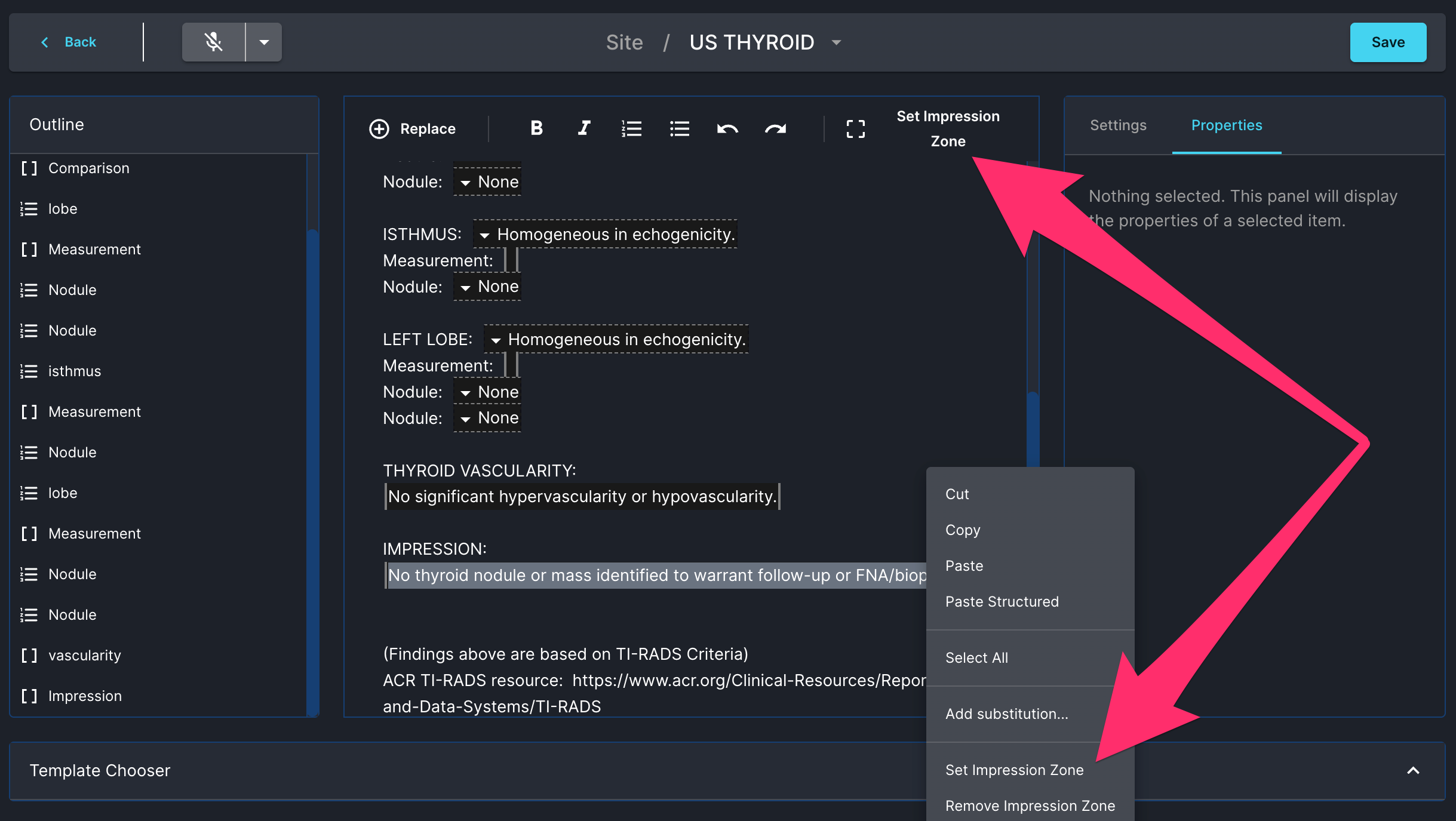Image resolution: width=1456 pixels, height=821 pixels.
Task: Select the Nodule row directly above vascularity
Action: 159,615
